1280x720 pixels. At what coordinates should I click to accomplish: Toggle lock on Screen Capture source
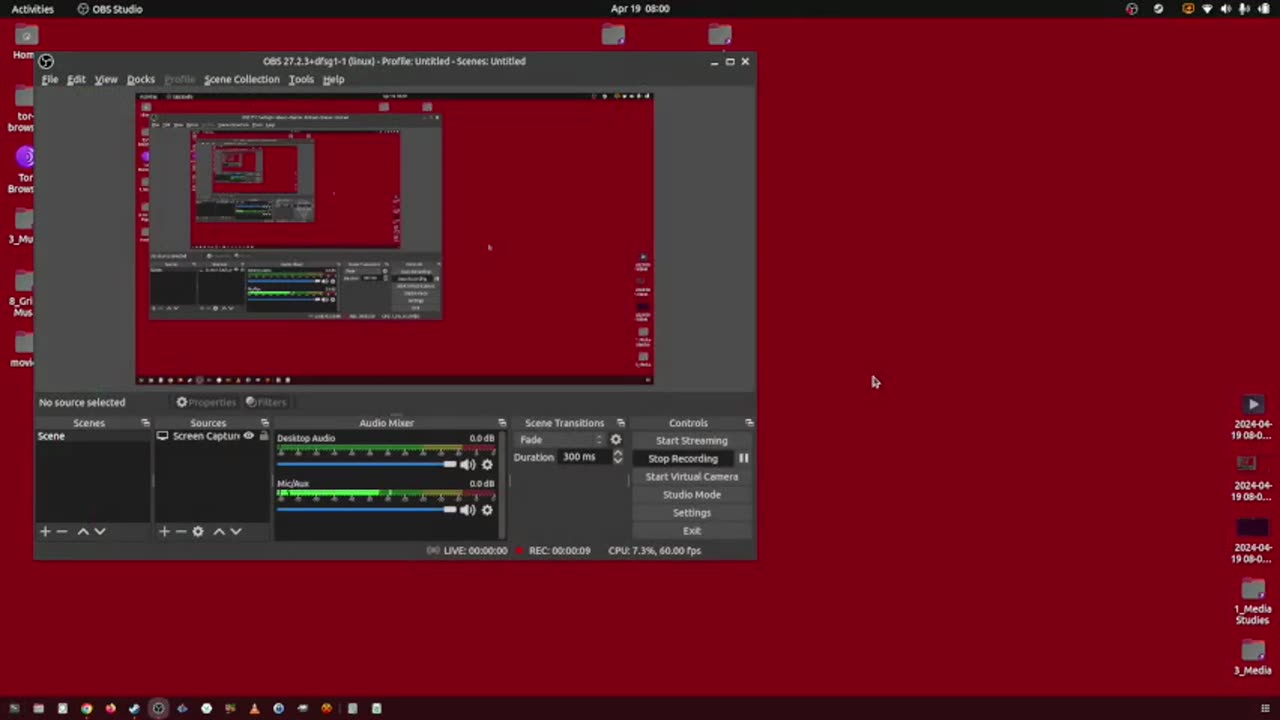(x=264, y=436)
